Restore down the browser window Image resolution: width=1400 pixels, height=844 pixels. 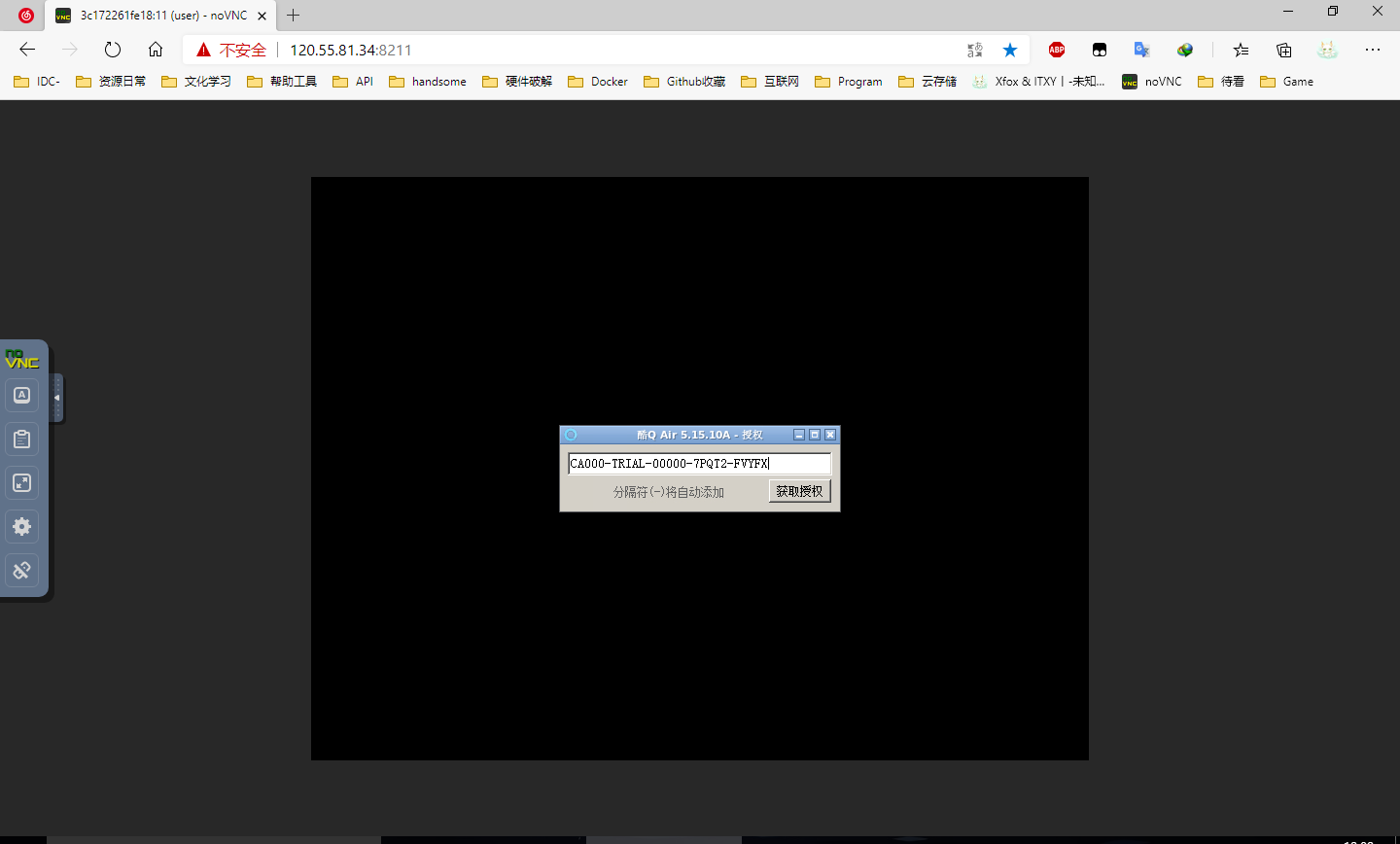tap(1333, 12)
